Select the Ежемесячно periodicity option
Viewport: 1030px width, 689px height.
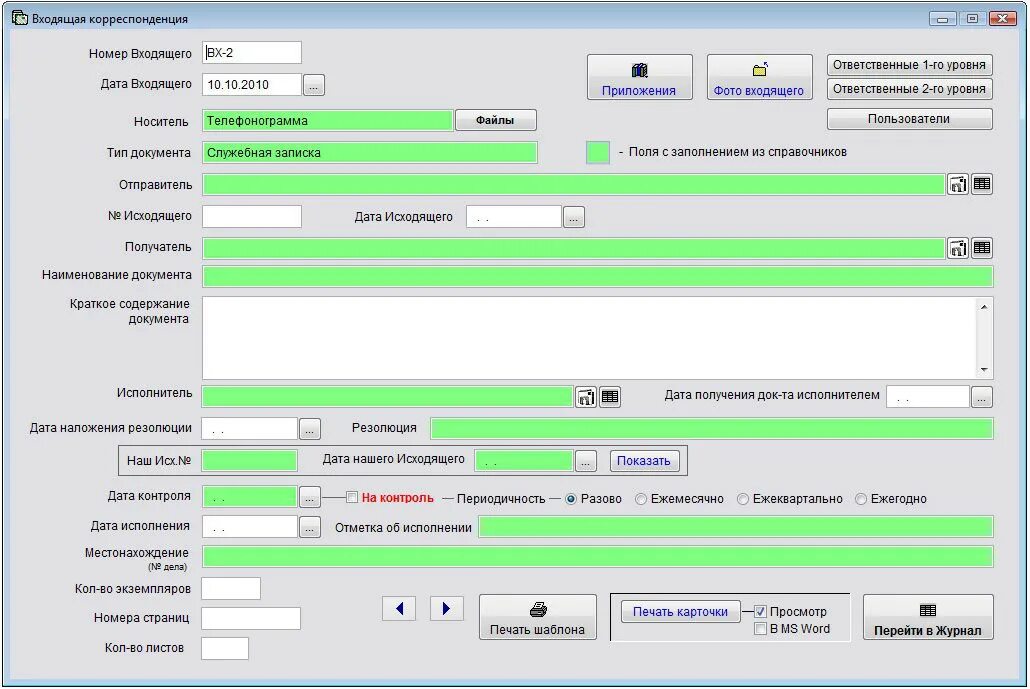click(x=641, y=499)
